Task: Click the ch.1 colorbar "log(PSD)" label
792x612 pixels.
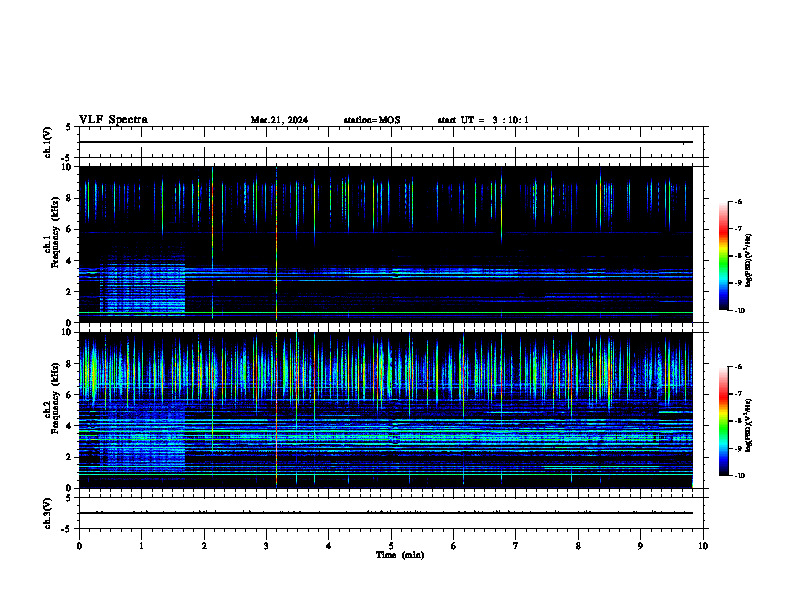Action: pos(748,260)
